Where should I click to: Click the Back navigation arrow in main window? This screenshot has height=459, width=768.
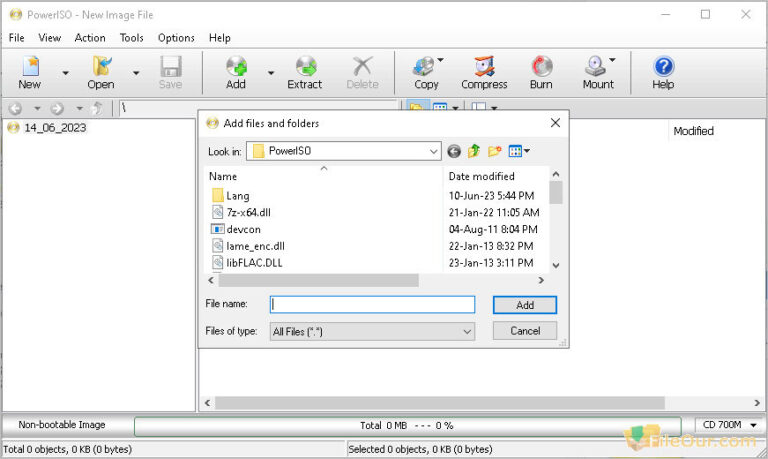16,108
